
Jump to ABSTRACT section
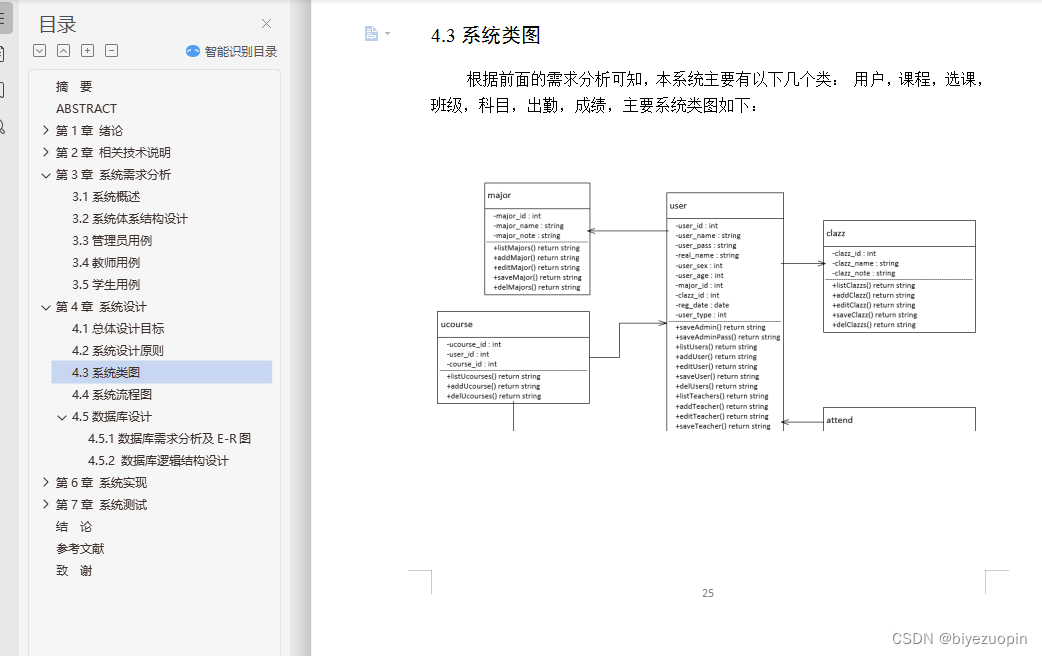(86, 108)
